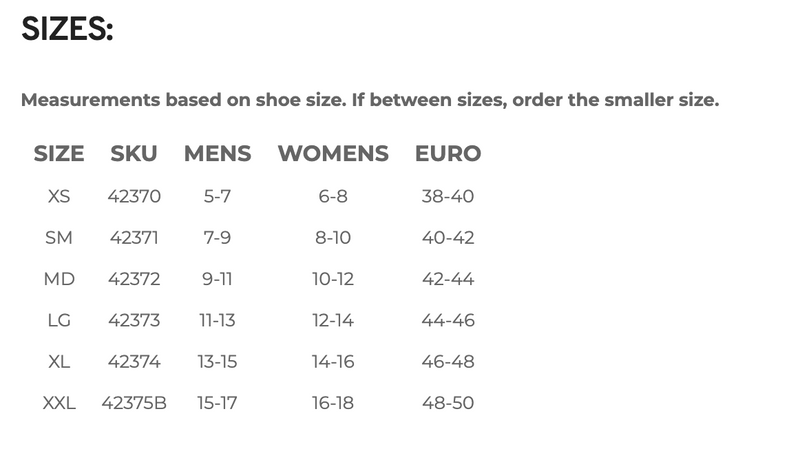Click euro range 38-40
This screenshot has width=800, height=449.
point(448,196)
